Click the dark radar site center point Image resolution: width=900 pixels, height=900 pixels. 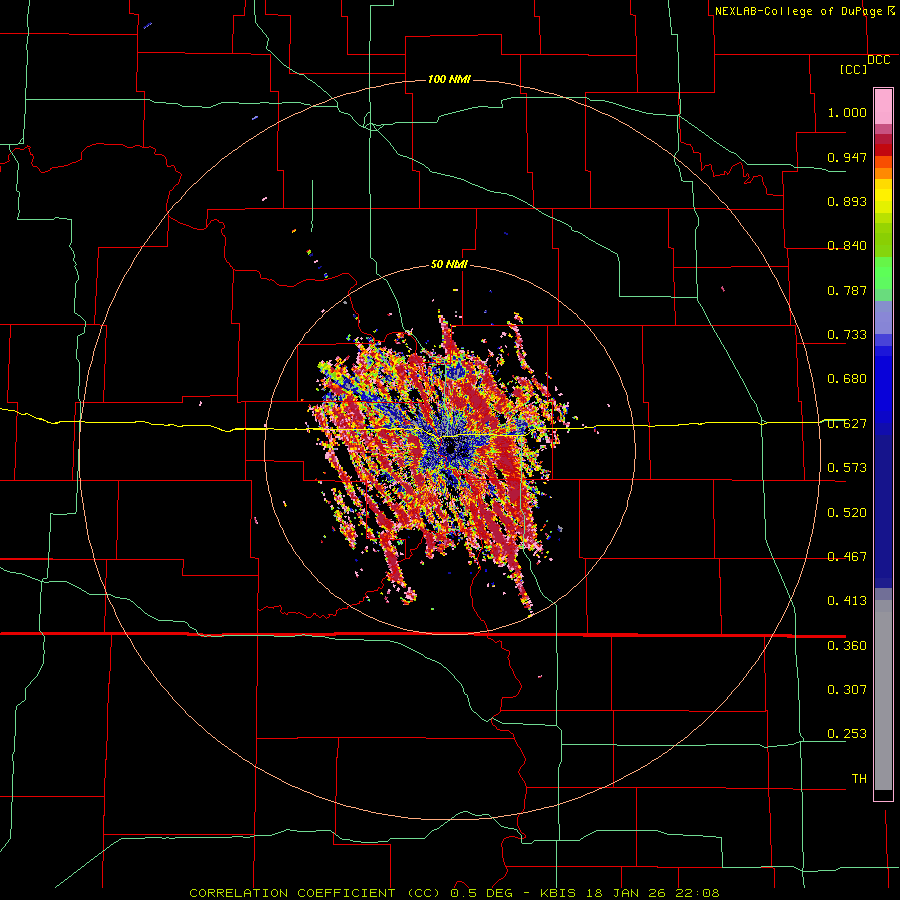(x=450, y=449)
